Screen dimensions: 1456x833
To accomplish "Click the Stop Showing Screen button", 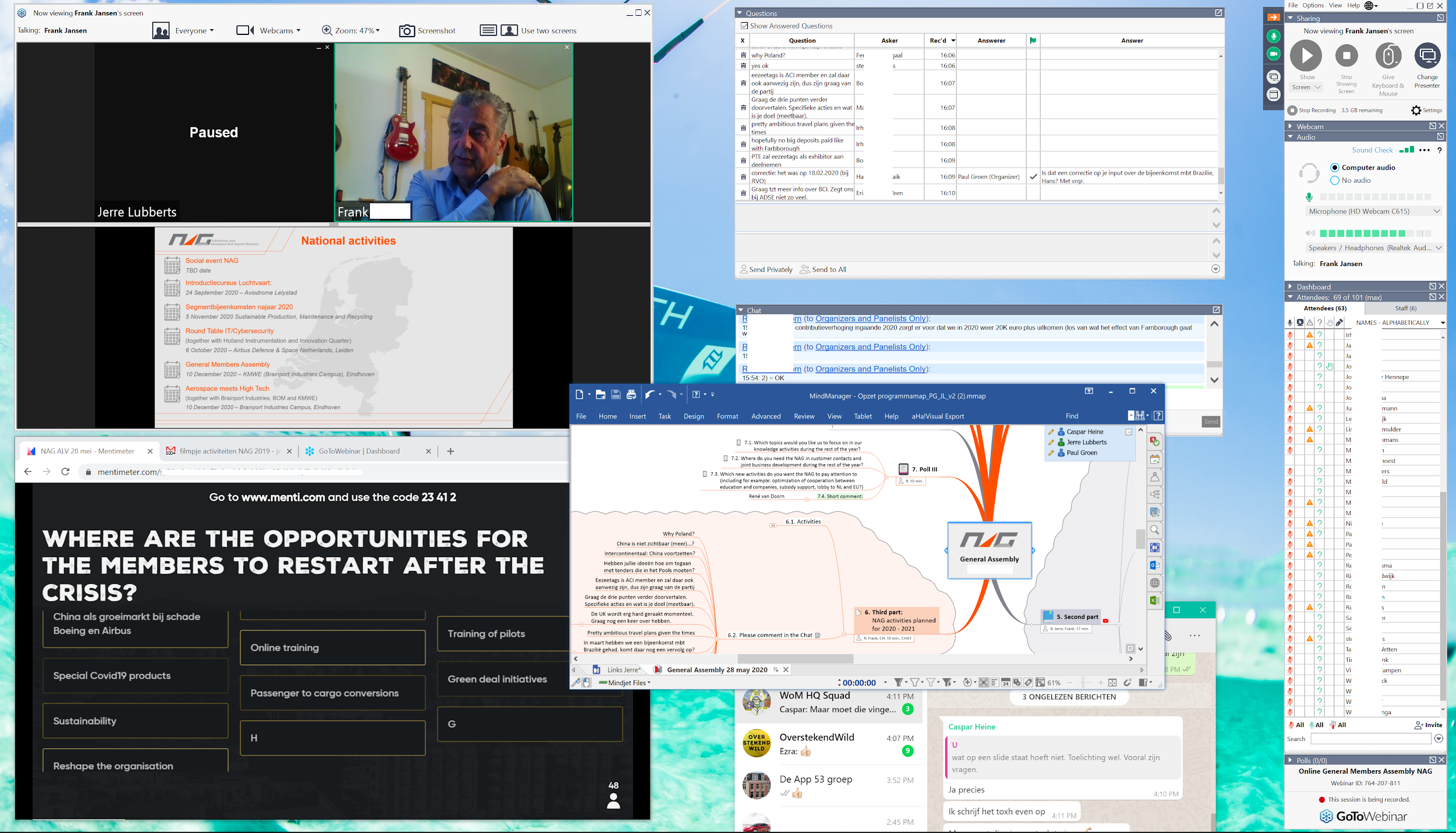I will coord(1346,56).
